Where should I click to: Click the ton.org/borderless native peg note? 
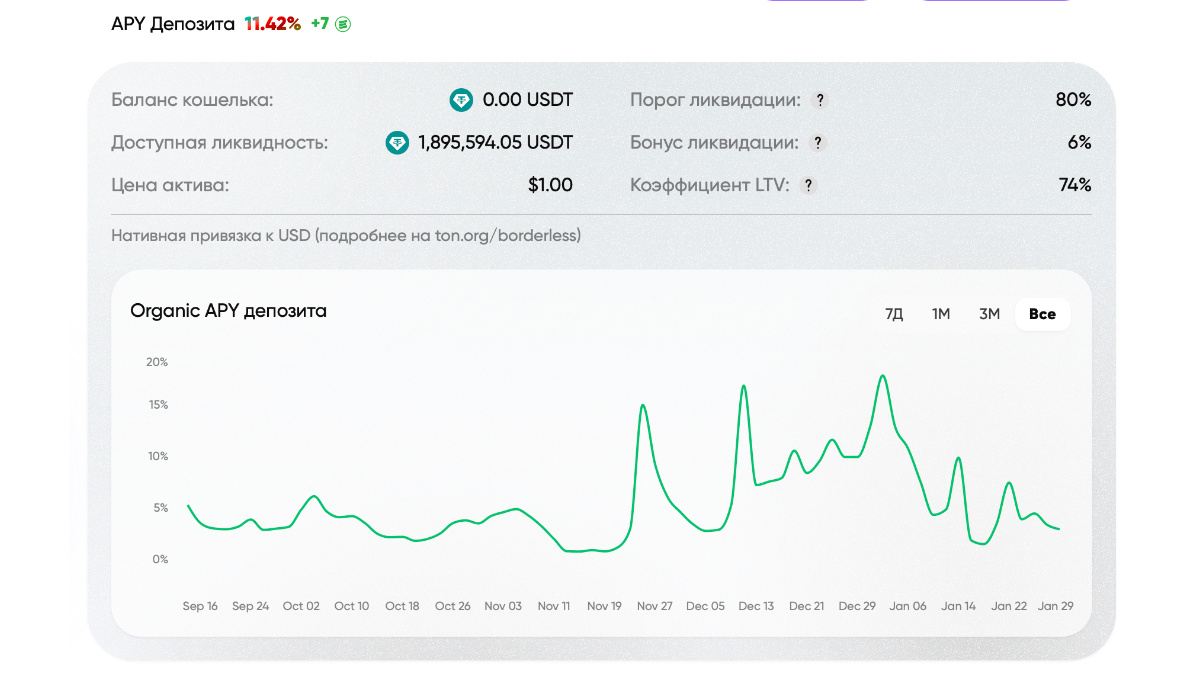(x=346, y=236)
